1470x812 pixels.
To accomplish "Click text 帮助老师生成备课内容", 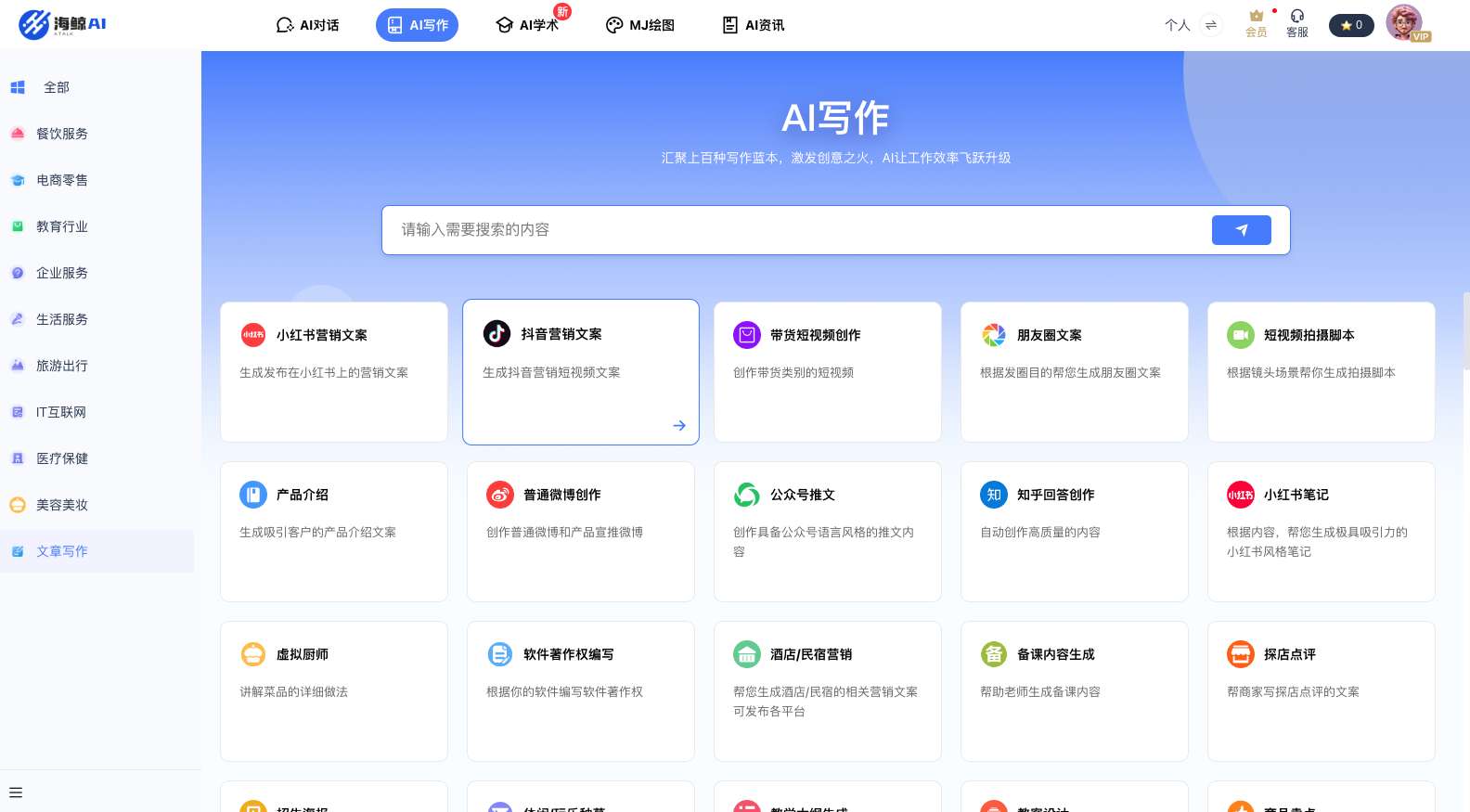I will click(x=1040, y=691).
